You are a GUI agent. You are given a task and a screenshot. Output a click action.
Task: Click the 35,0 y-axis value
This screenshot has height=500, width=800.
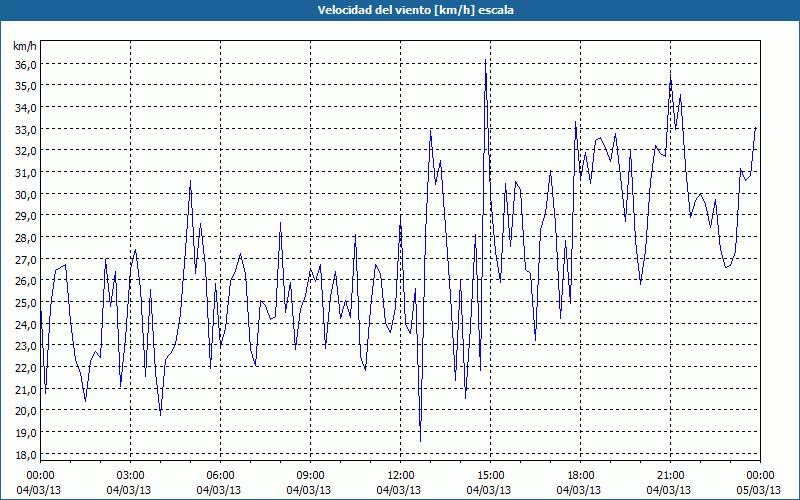pyautogui.click(x=25, y=86)
